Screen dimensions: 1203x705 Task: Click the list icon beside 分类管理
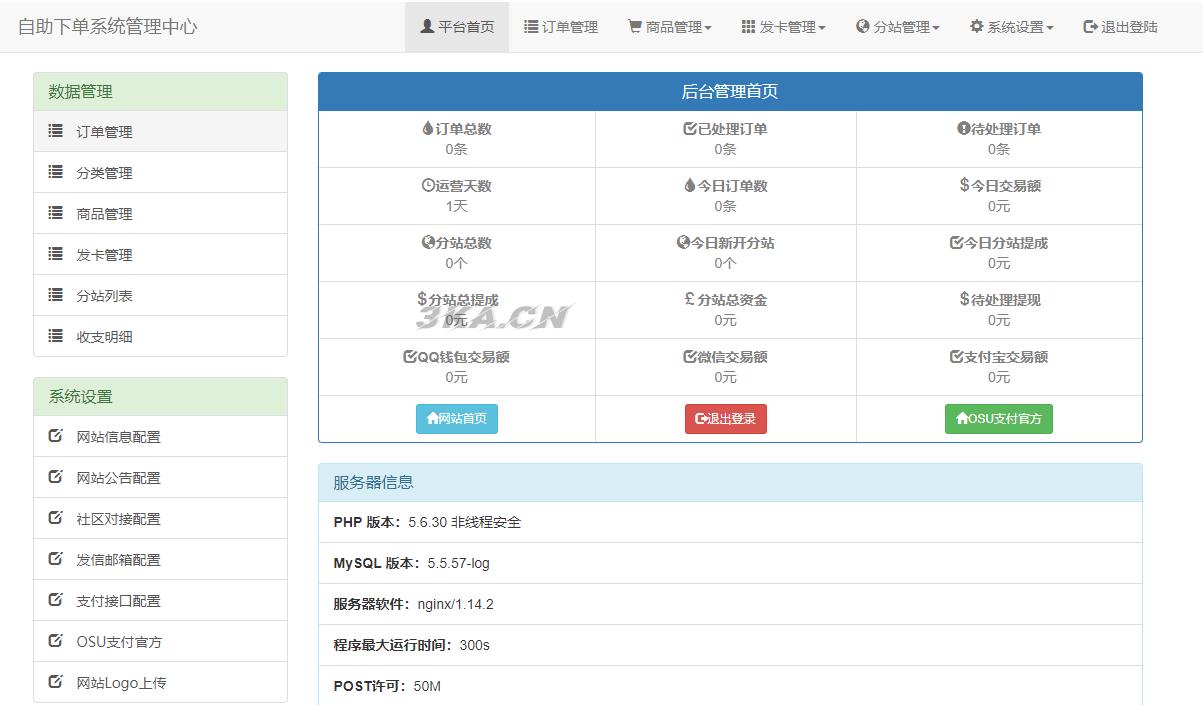coord(56,172)
